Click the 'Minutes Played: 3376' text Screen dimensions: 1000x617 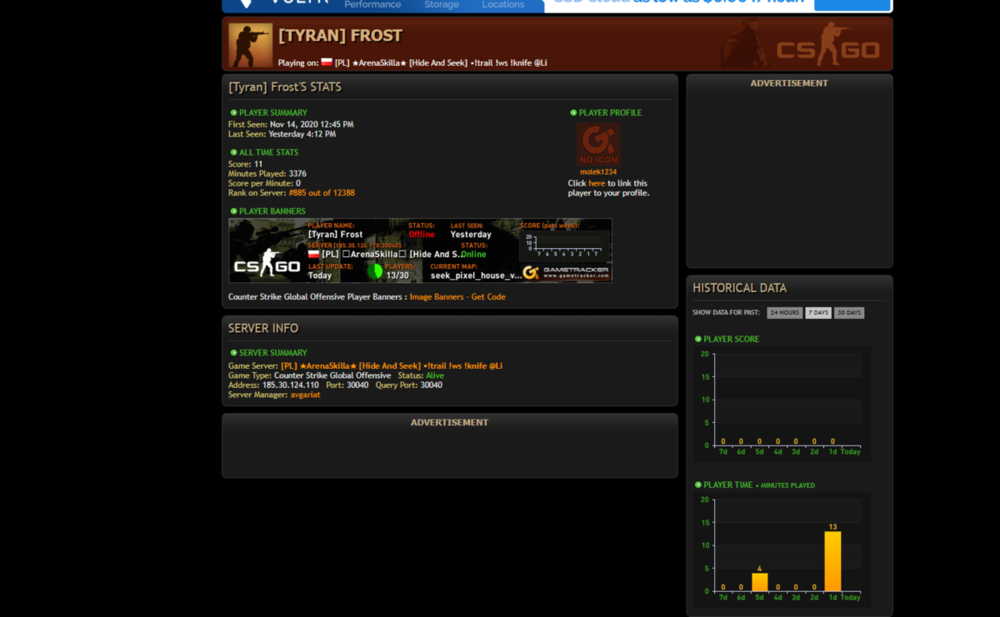(x=267, y=174)
